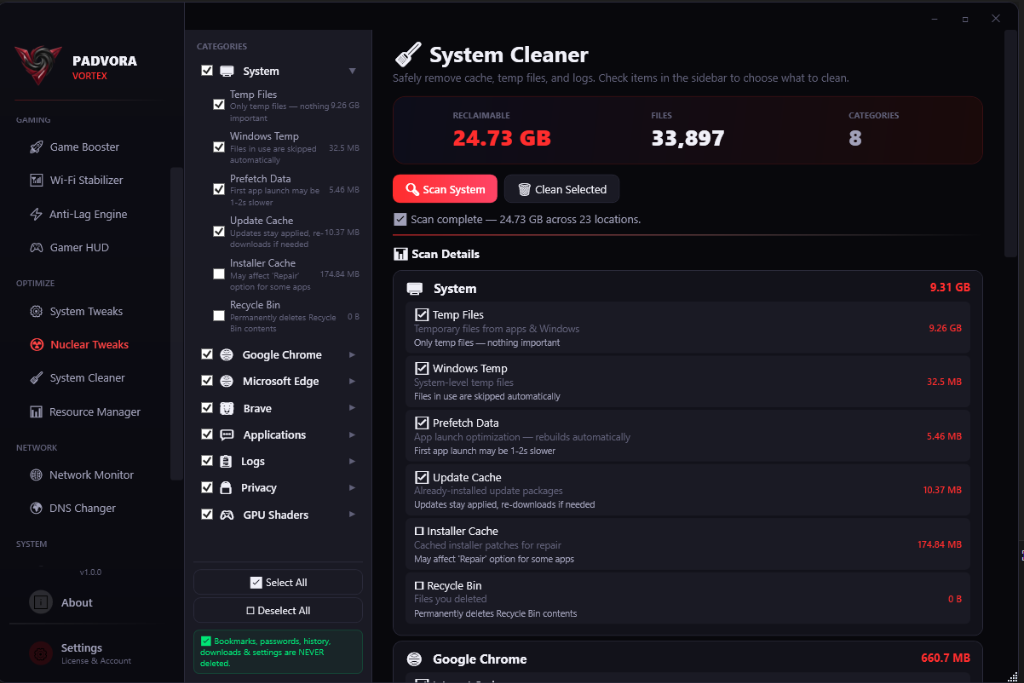Click the Gamer HUD controller icon
The height and width of the screenshot is (683, 1024).
pos(37,247)
